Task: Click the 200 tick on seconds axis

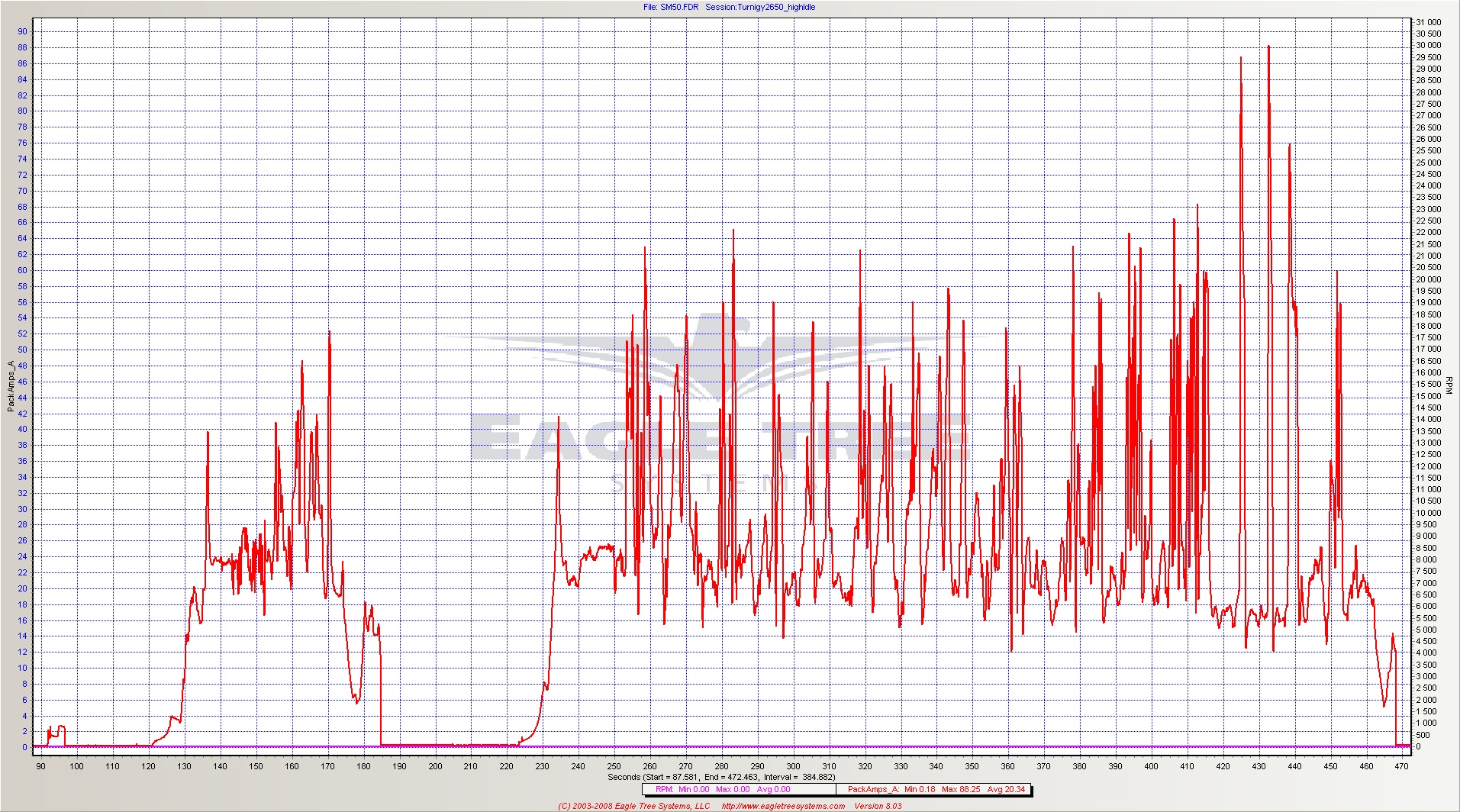Action: click(435, 766)
